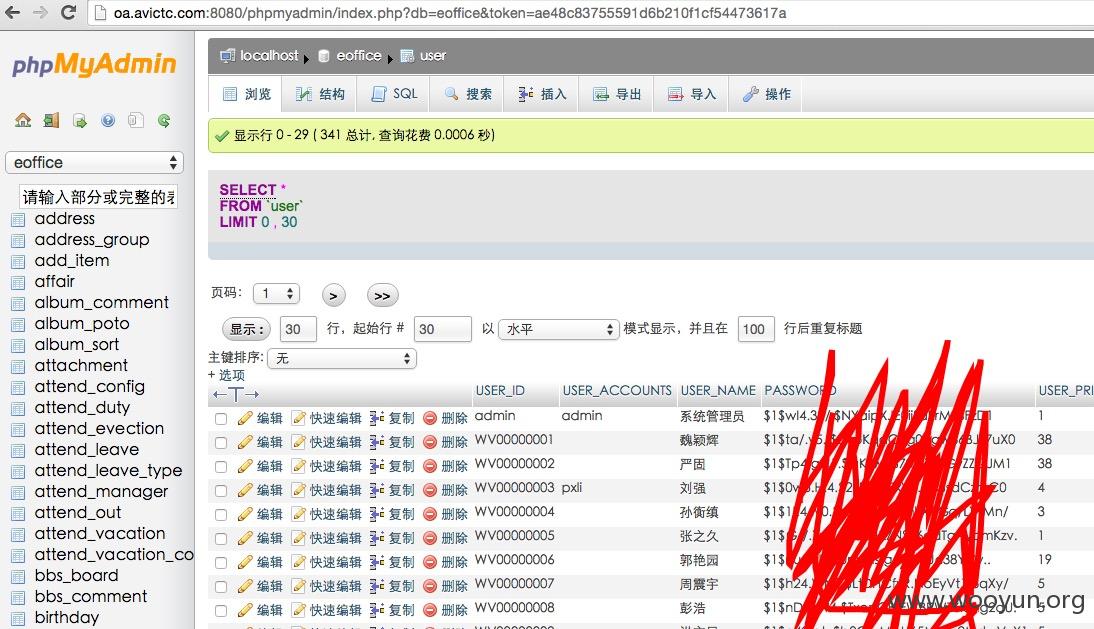This screenshot has height=629, width=1094.
Task: Click the table name filter box
Action: coord(98,197)
